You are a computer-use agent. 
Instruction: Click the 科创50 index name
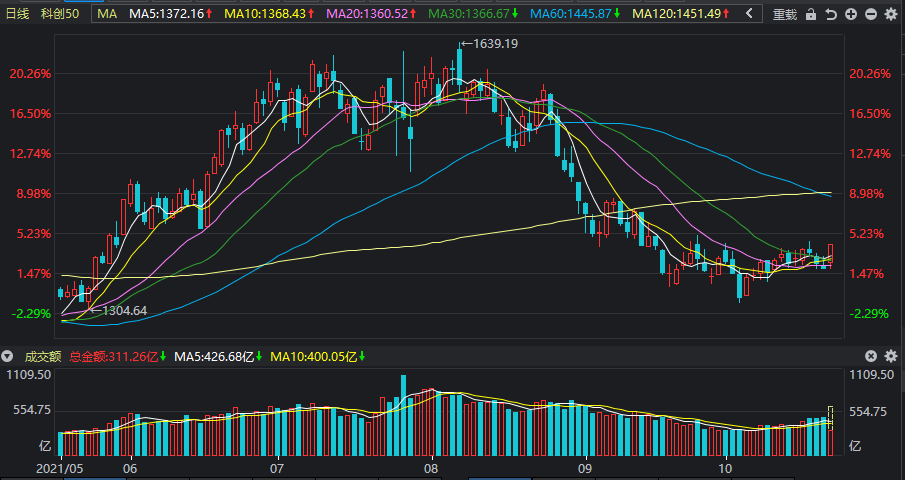(x=60, y=14)
